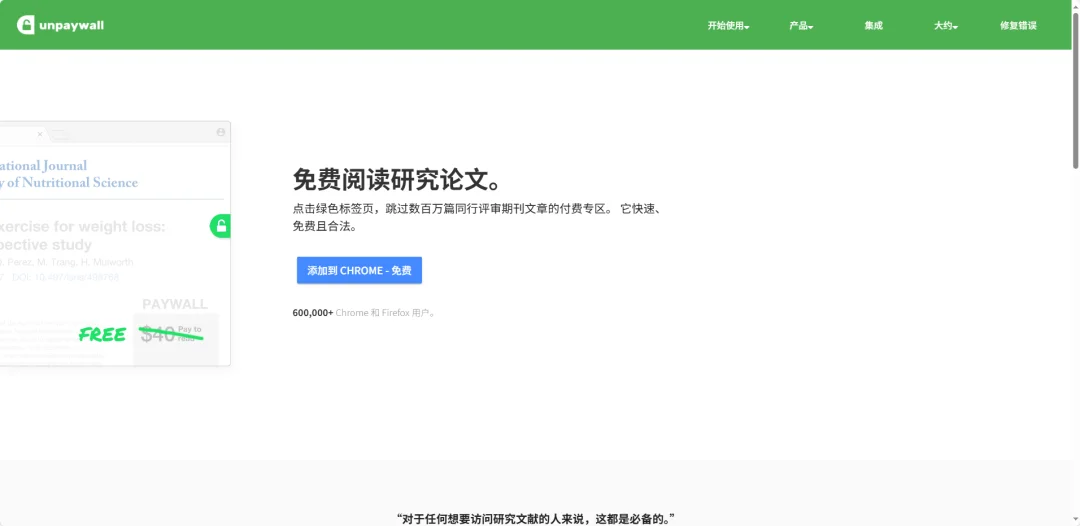1080x526 pixels.
Task: Expand the 产品 dropdown menu
Action: point(801,25)
